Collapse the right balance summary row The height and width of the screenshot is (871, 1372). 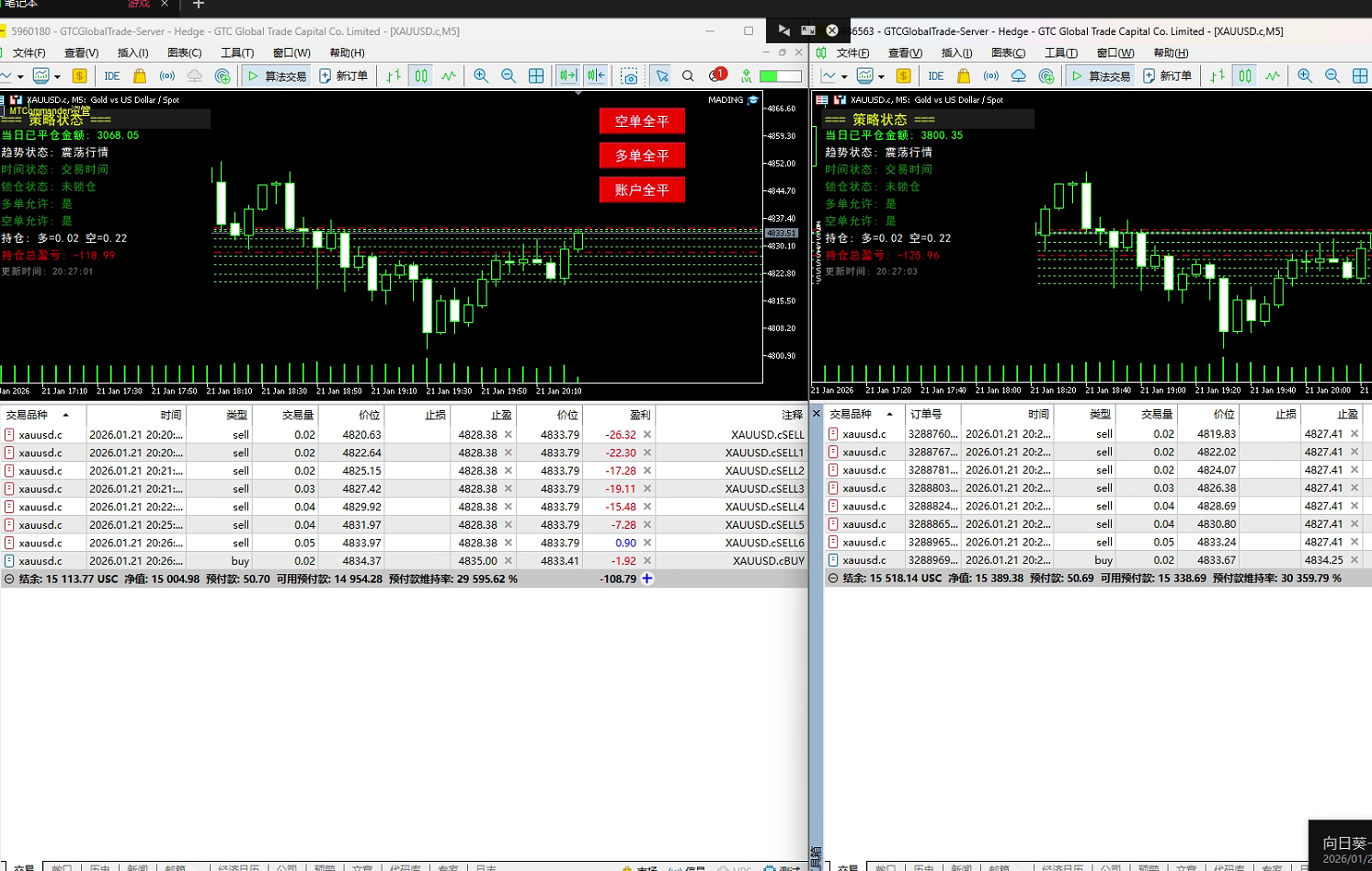(x=833, y=579)
